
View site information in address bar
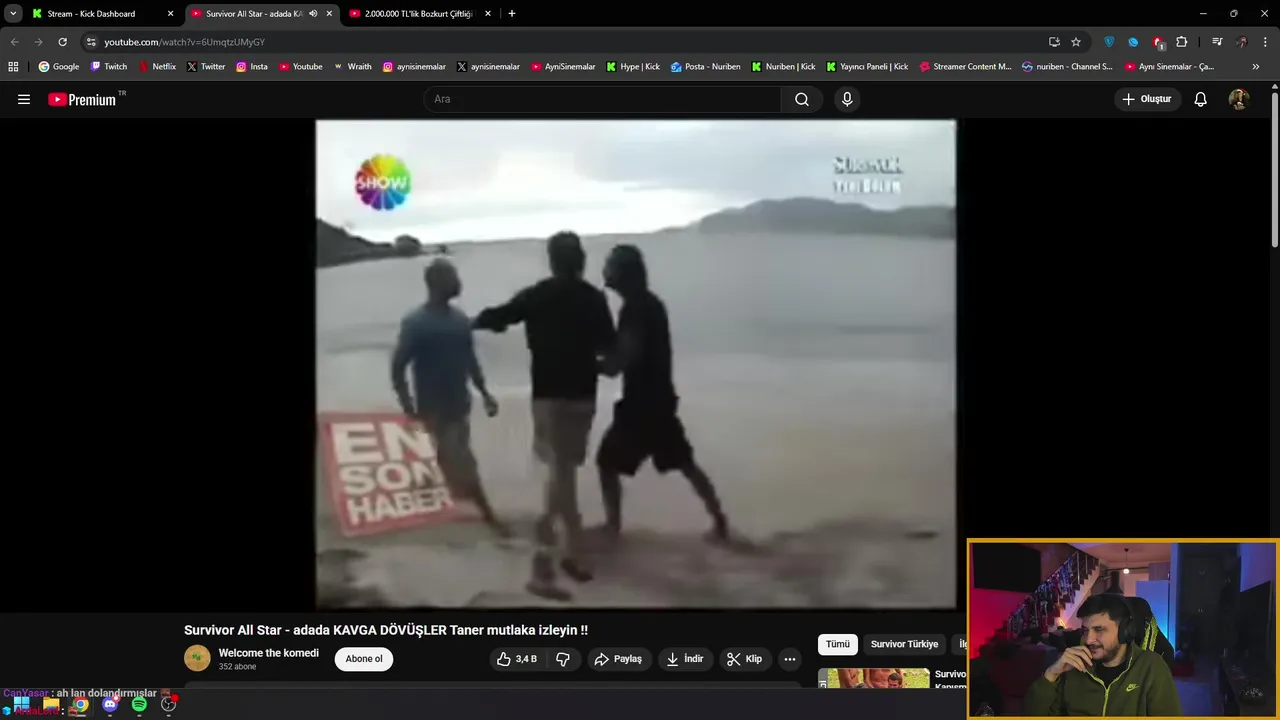[x=91, y=42]
